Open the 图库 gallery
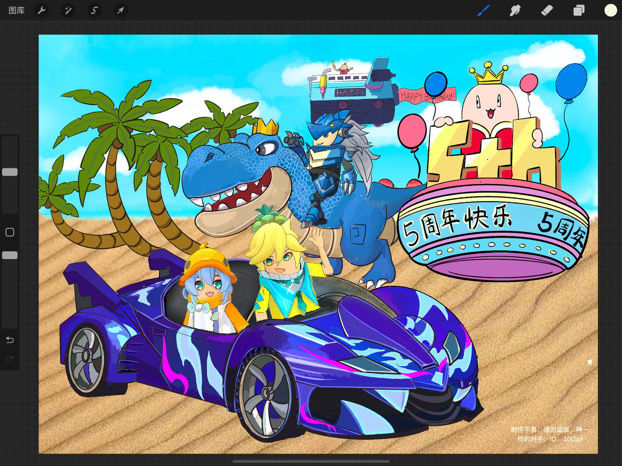 click(x=16, y=11)
